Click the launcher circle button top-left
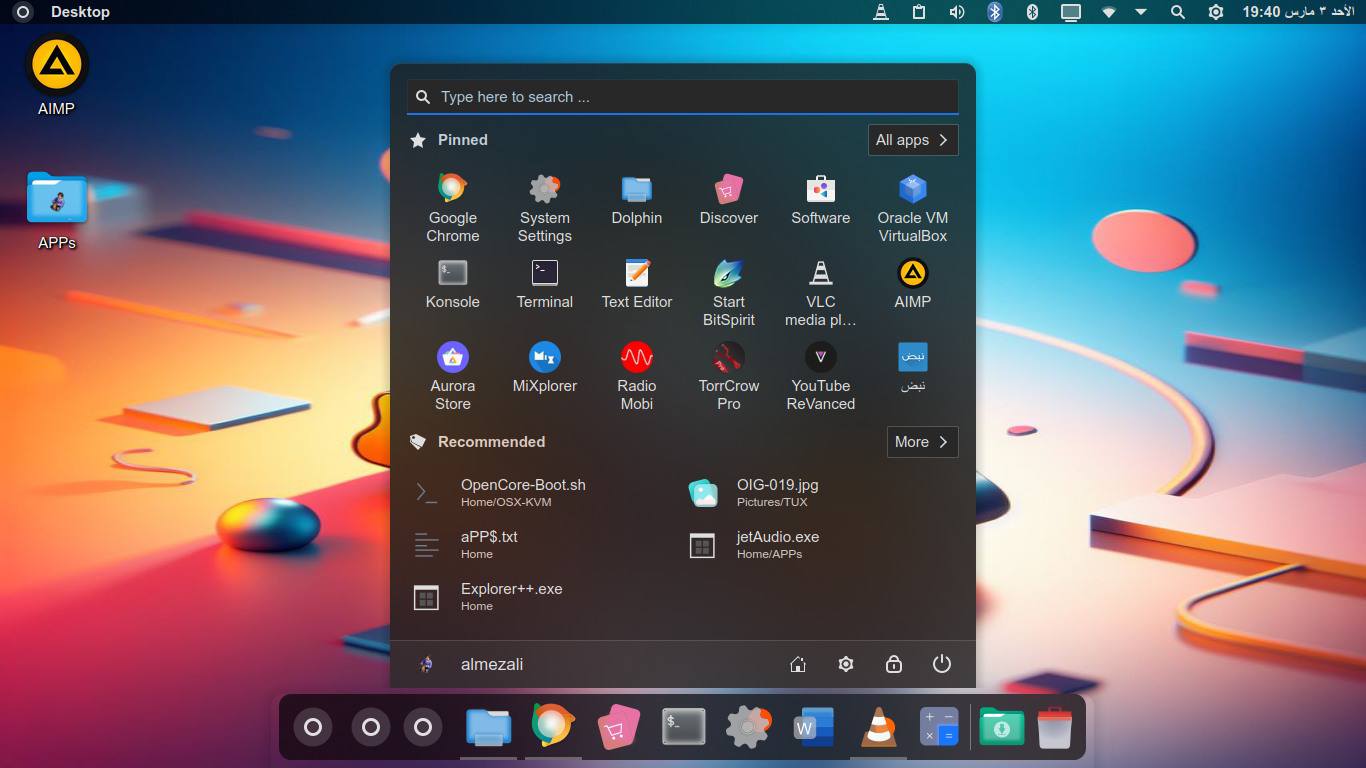 pyautogui.click(x=23, y=12)
